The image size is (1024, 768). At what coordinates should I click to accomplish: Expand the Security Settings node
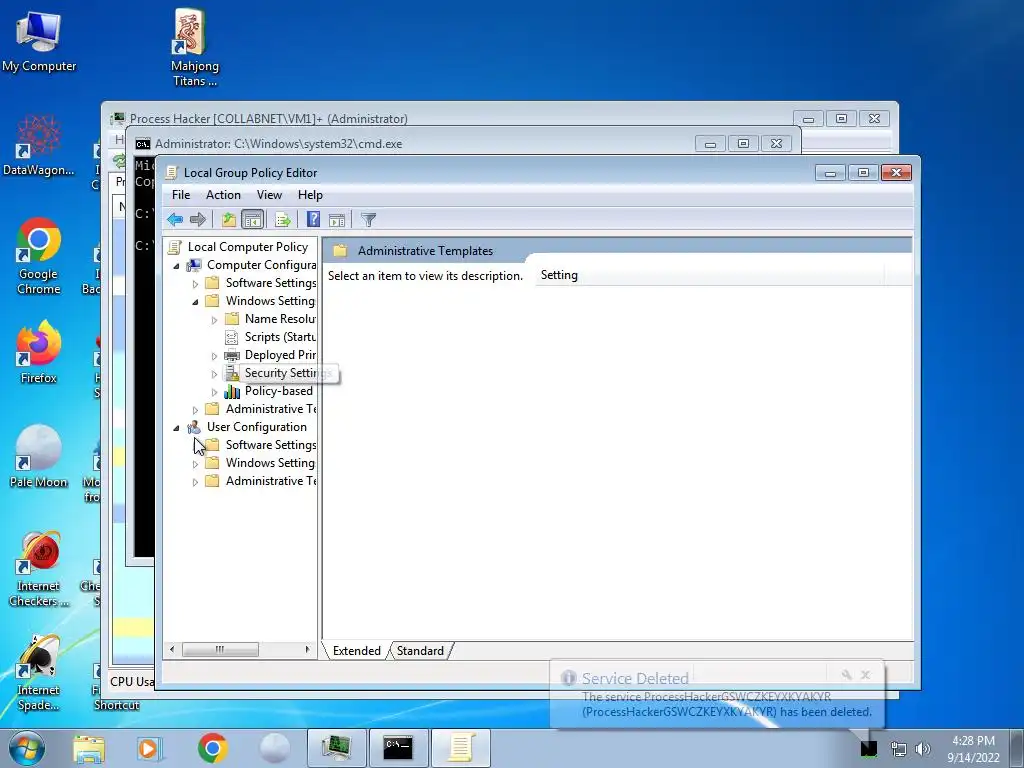214,374
